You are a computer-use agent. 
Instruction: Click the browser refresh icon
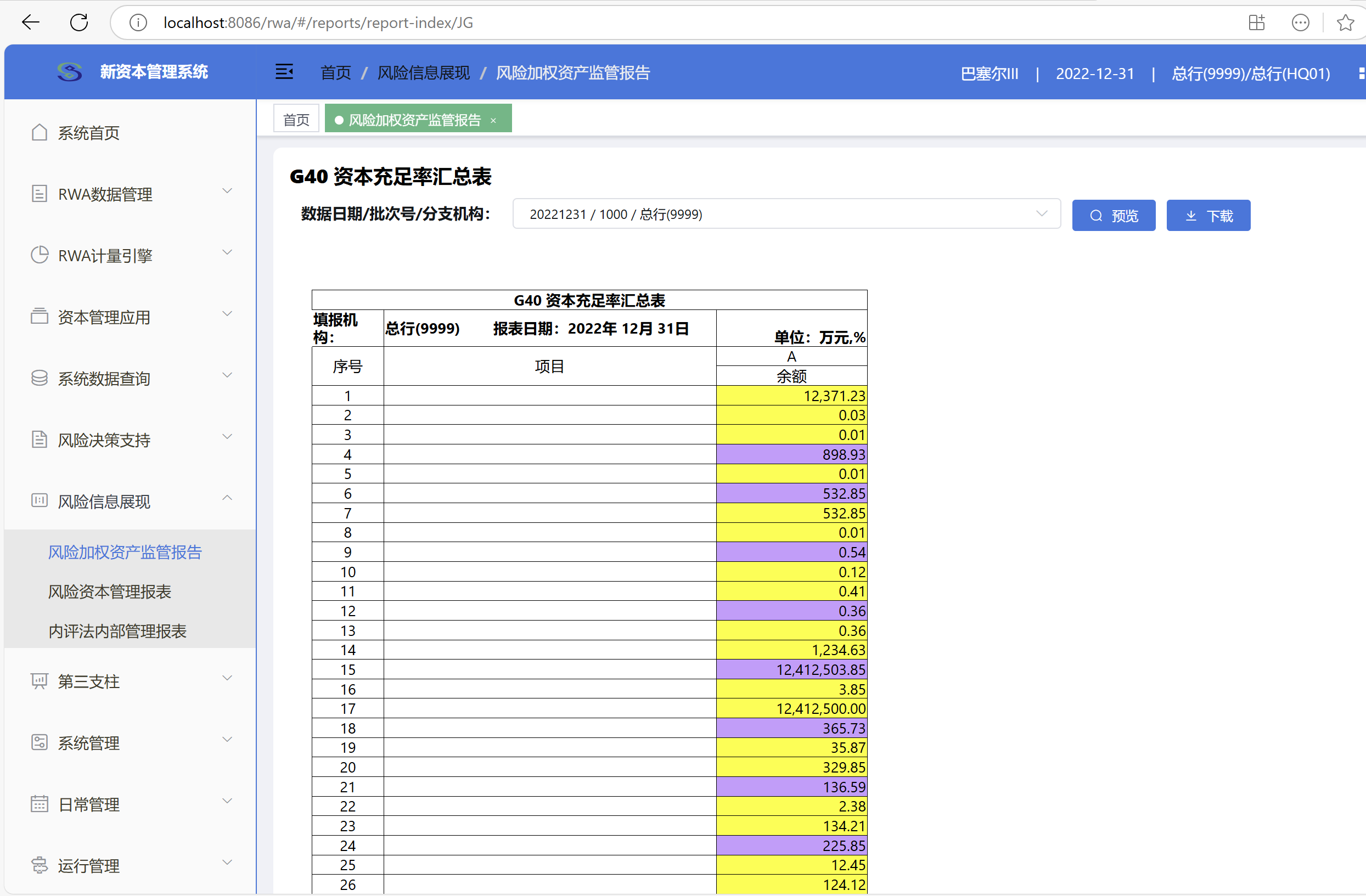tap(79, 23)
